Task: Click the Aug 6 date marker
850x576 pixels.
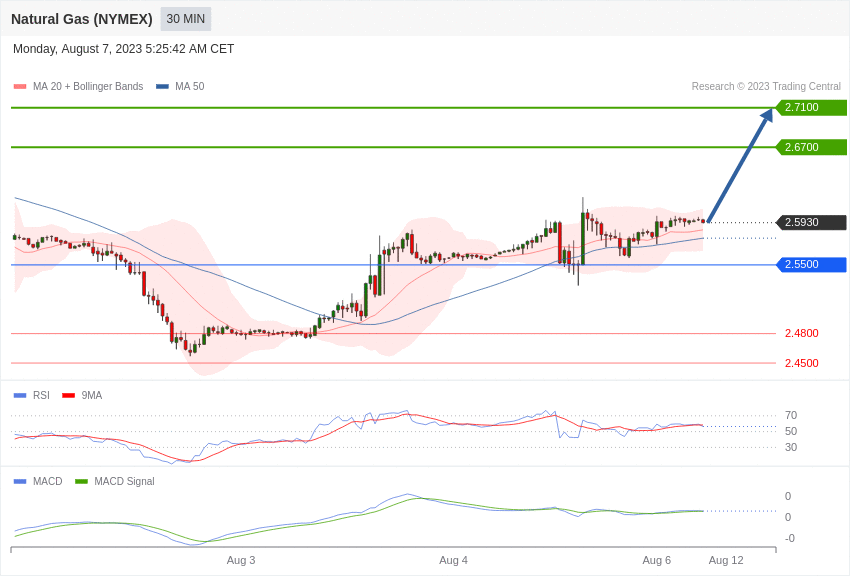Action: click(656, 560)
